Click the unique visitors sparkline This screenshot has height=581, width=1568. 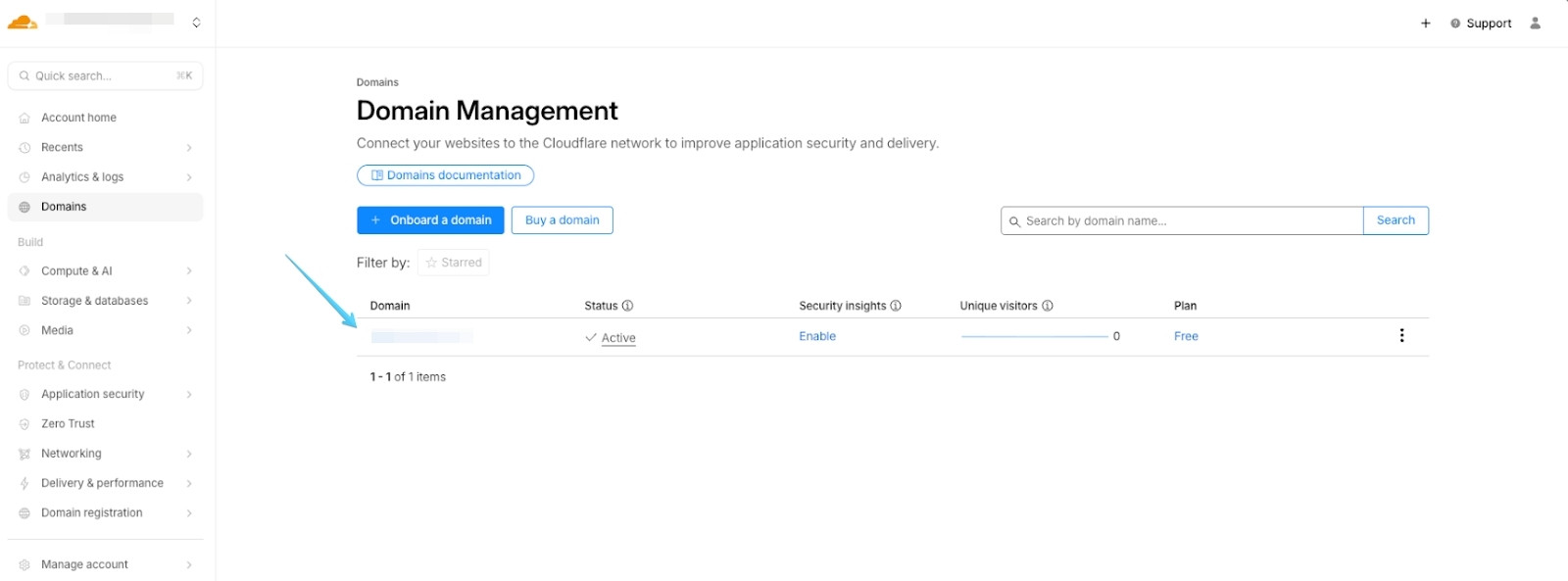pos(1034,336)
